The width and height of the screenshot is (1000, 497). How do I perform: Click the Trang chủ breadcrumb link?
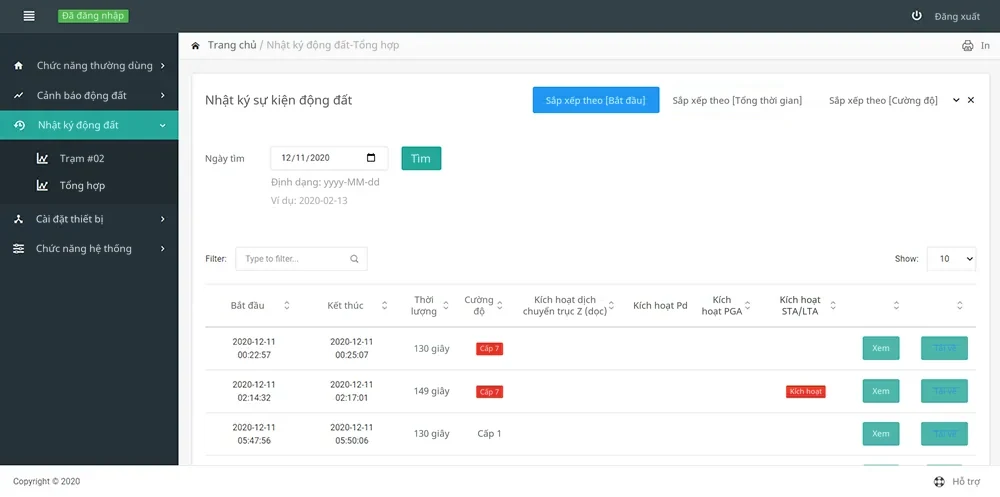tap(232, 45)
